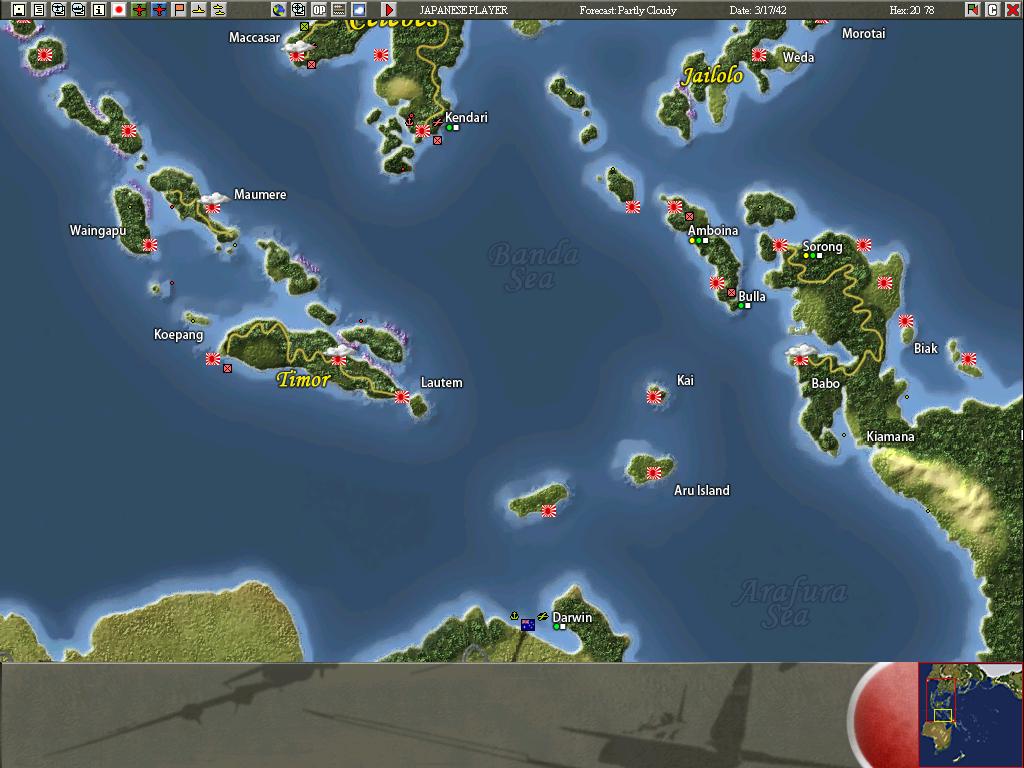Click the Pacific minimap thumbnail
Screen dimensions: 1024x768
pos(970,714)
